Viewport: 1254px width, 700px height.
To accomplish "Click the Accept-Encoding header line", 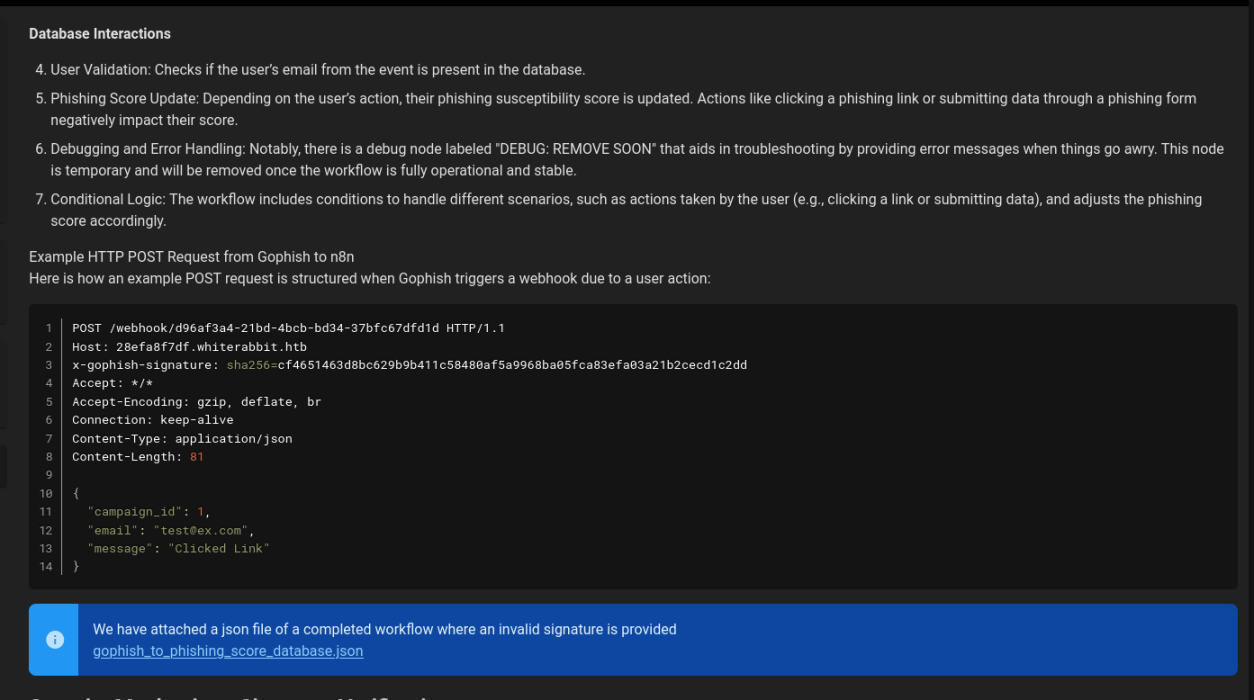I will pos(196,402).
